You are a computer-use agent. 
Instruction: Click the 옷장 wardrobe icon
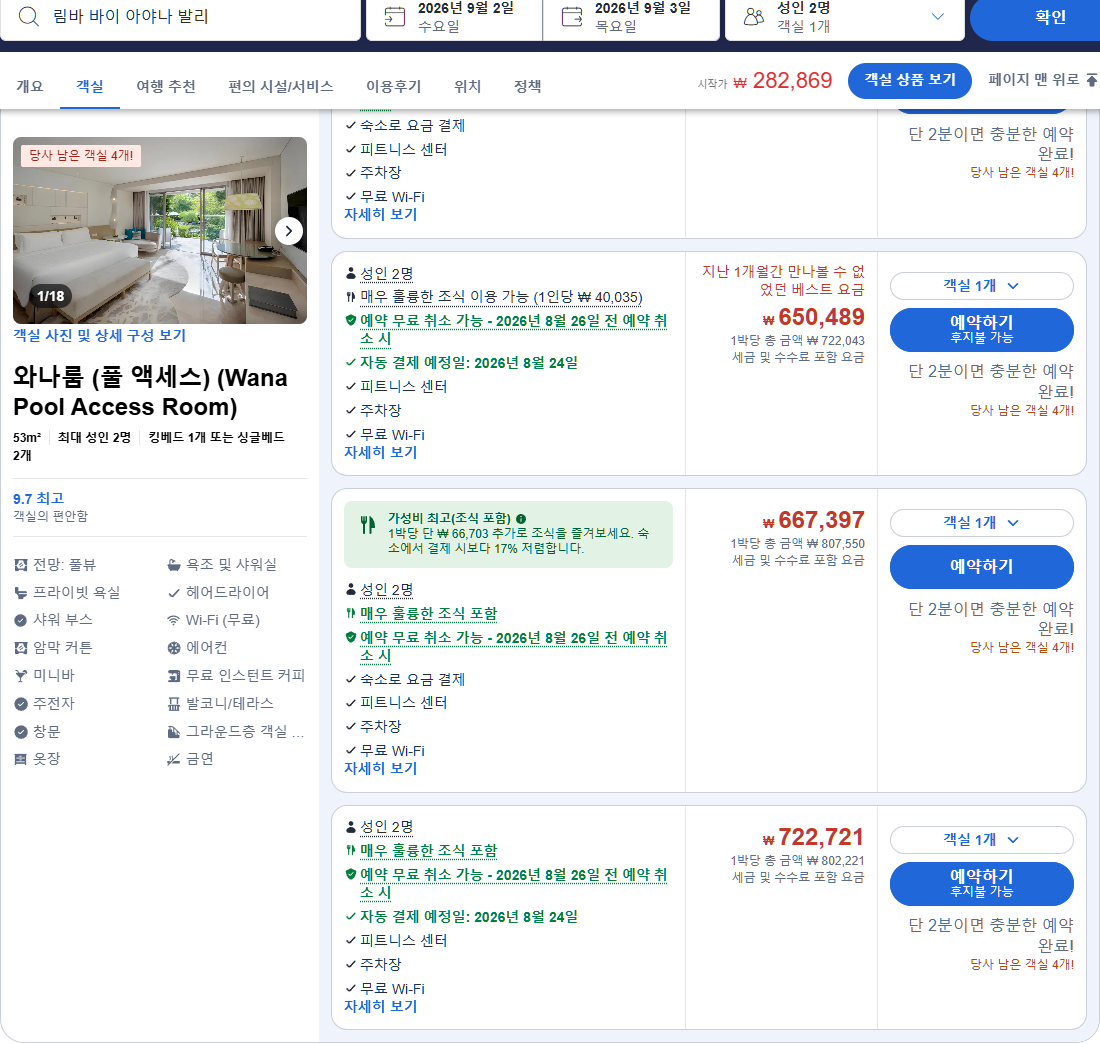tap(21, 759)
